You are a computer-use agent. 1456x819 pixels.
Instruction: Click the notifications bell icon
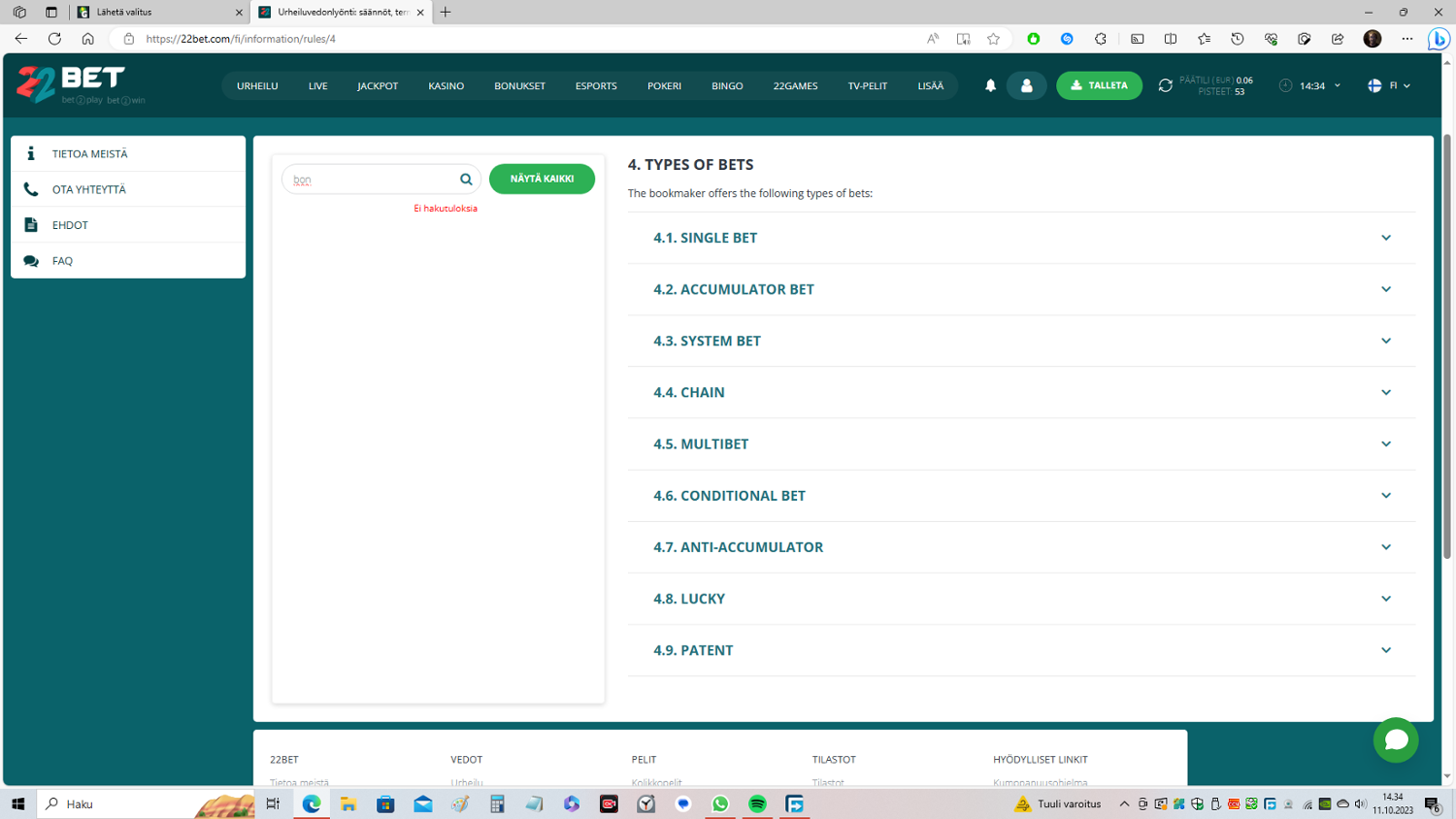(990, 85)
